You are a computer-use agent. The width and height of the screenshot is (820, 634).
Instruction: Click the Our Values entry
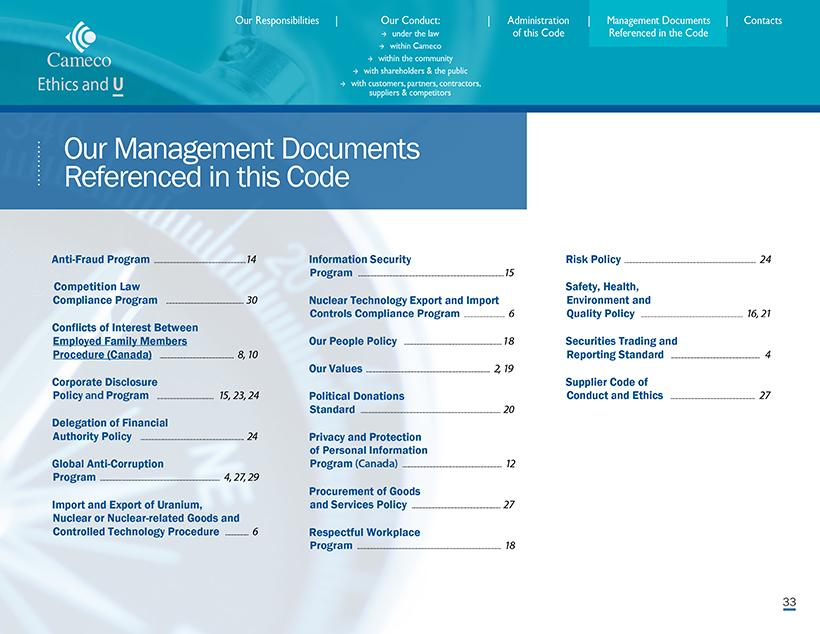[336, 369]
